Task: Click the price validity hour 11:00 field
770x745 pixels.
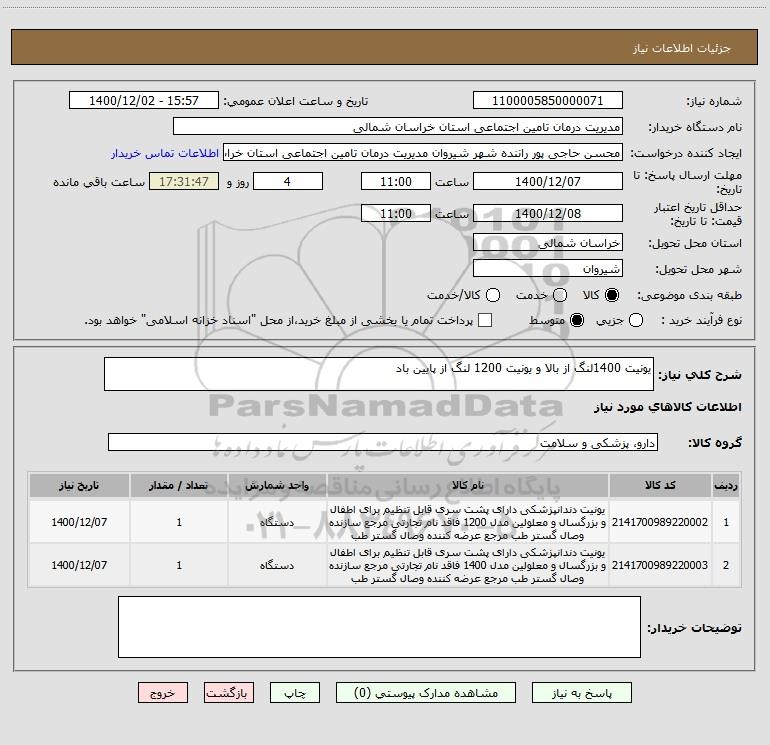Action: pyautogui.click(x=396, y=213)
